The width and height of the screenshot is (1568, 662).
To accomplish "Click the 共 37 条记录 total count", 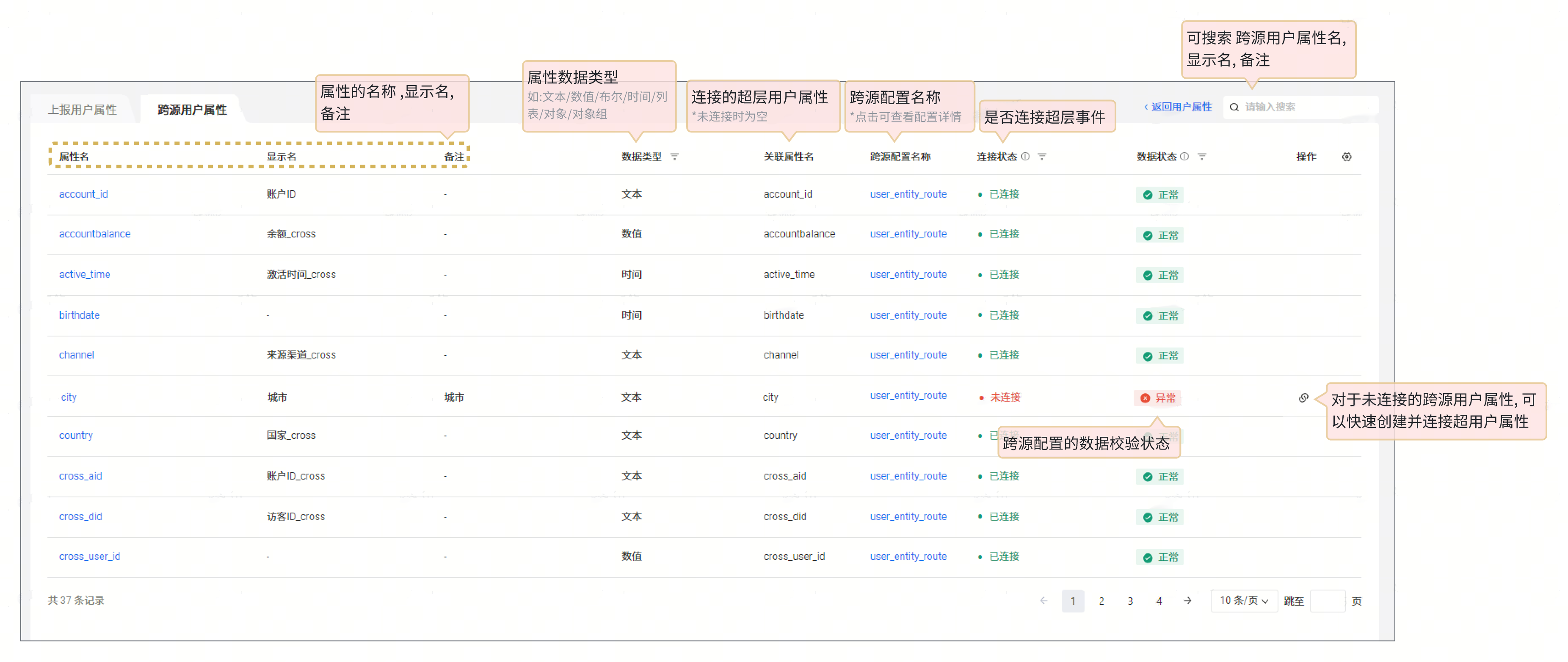I will [x=76, y=601].
